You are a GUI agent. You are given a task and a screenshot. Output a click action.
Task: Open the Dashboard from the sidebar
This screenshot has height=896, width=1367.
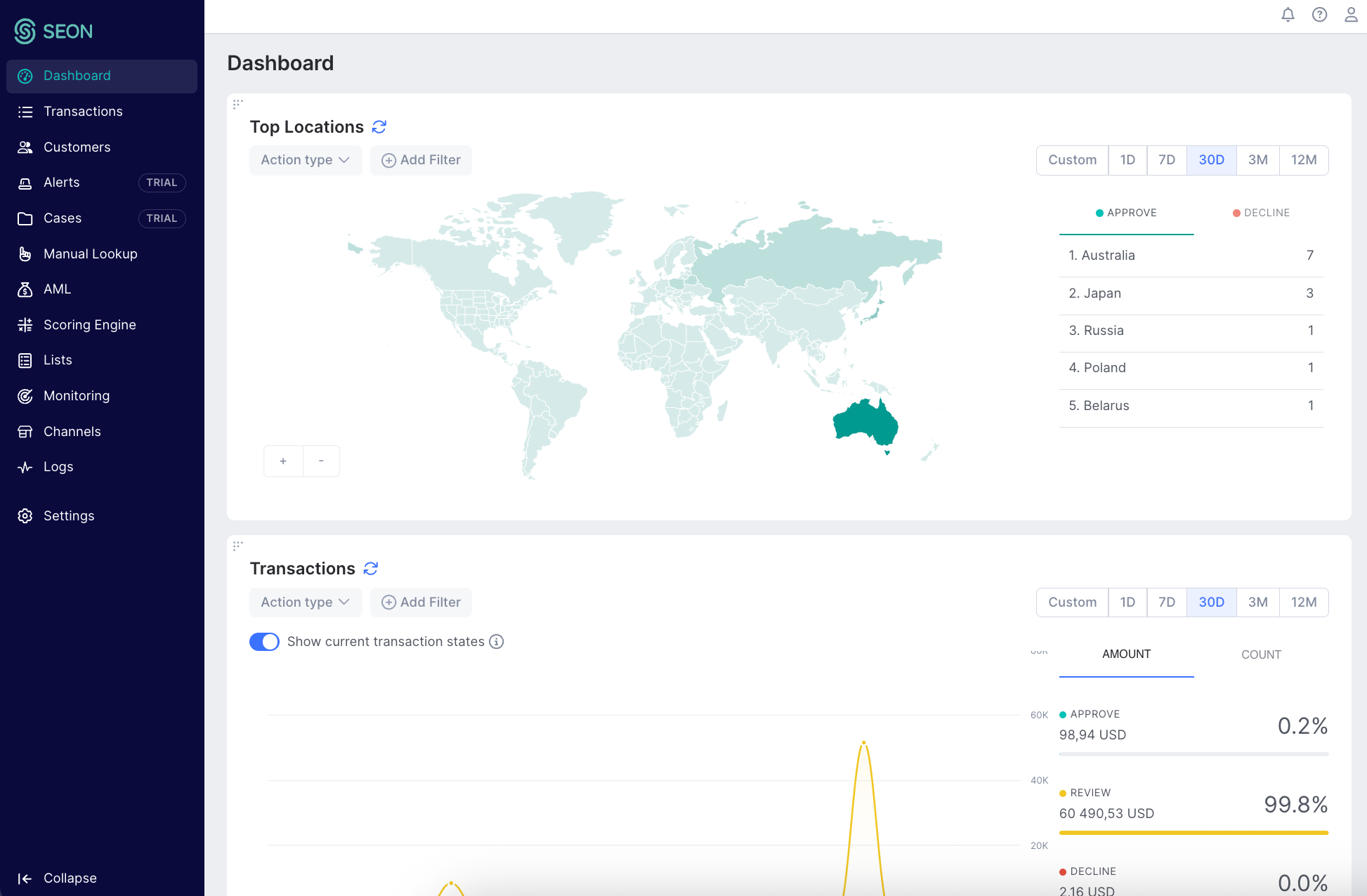tap(77, 75)
